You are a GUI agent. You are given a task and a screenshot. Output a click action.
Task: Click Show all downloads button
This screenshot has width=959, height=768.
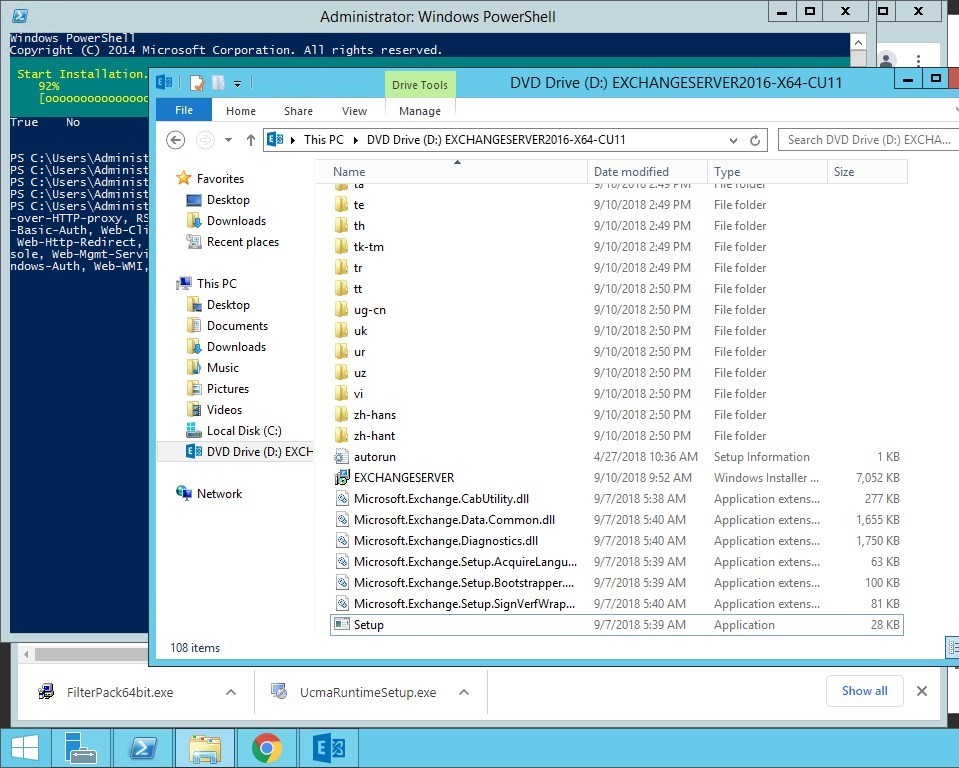(x=864, y=691)
